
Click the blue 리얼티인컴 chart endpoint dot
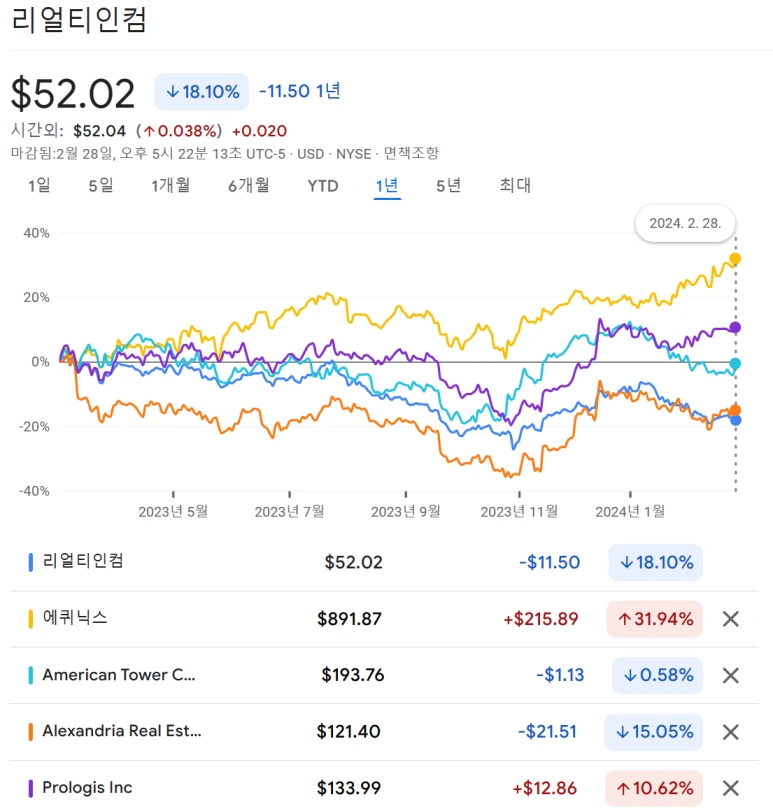735,420
